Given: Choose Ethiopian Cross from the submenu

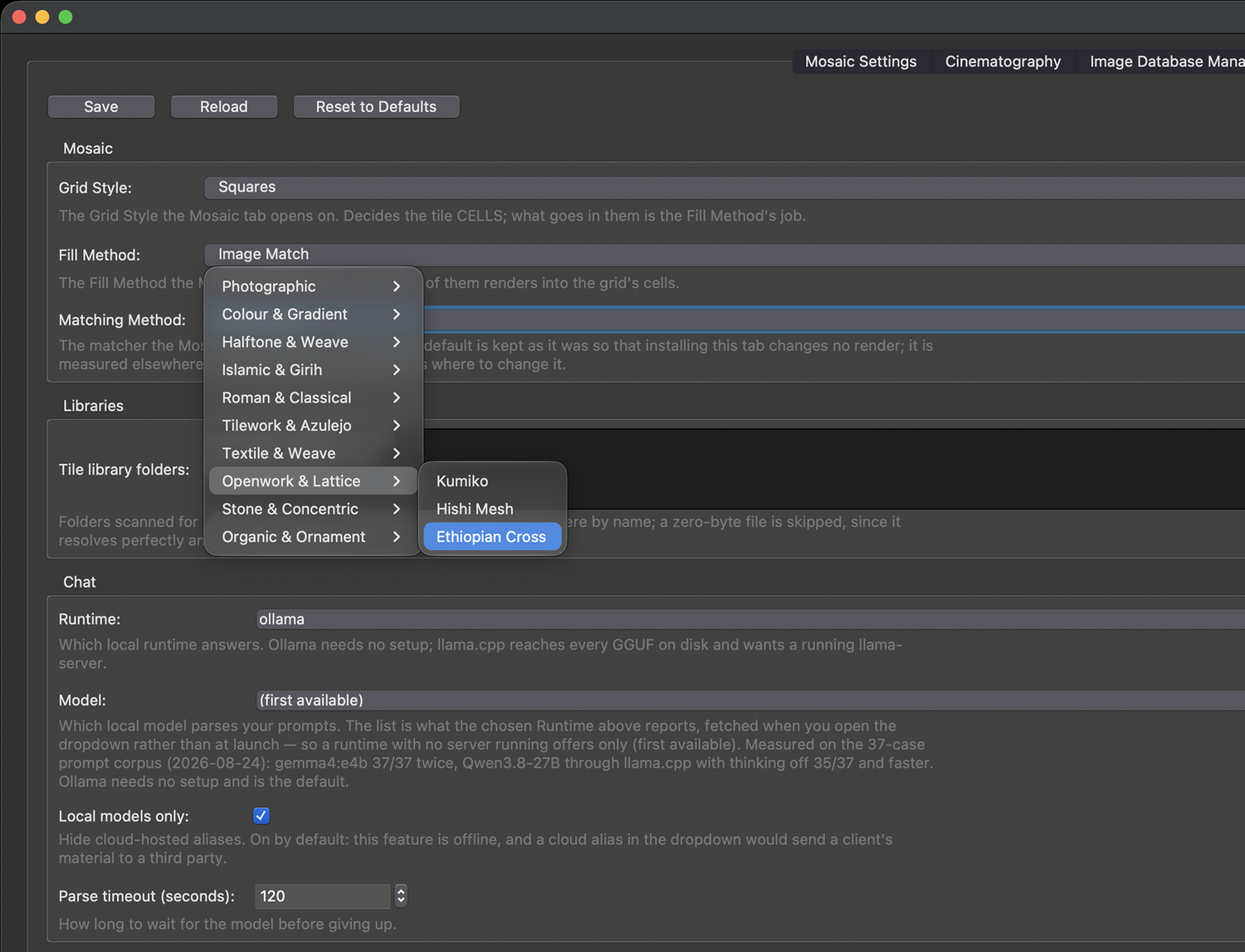Looking at the screenshot, I should point(492,537).
